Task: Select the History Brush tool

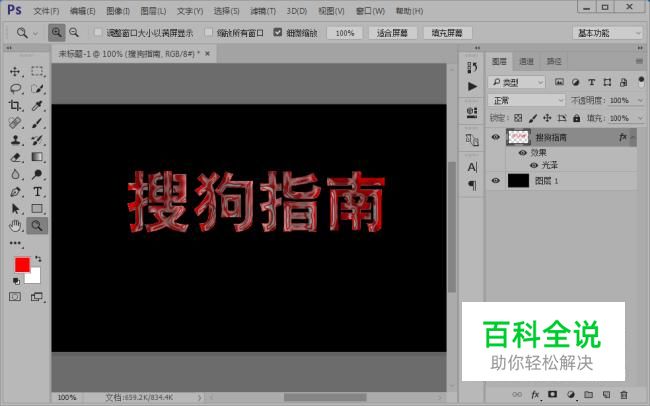Action: 37,140
